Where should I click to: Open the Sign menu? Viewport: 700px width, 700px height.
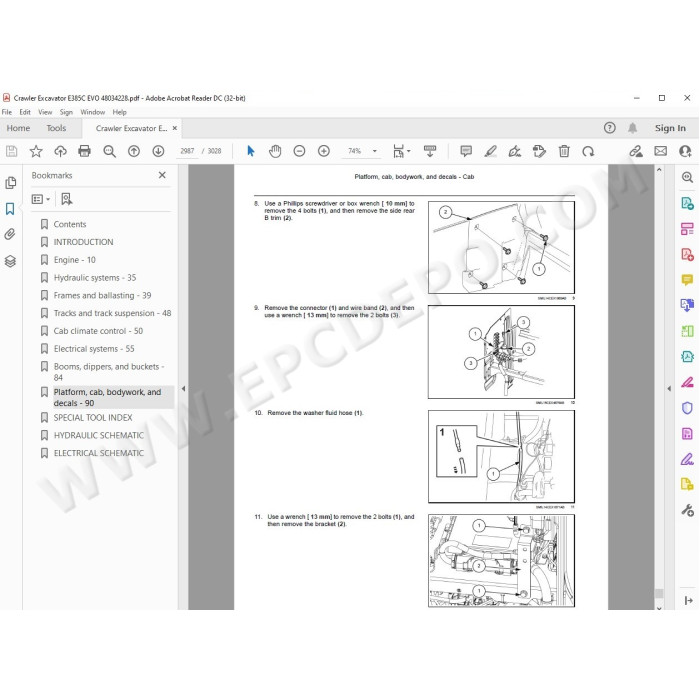click(x=66, y=112)
